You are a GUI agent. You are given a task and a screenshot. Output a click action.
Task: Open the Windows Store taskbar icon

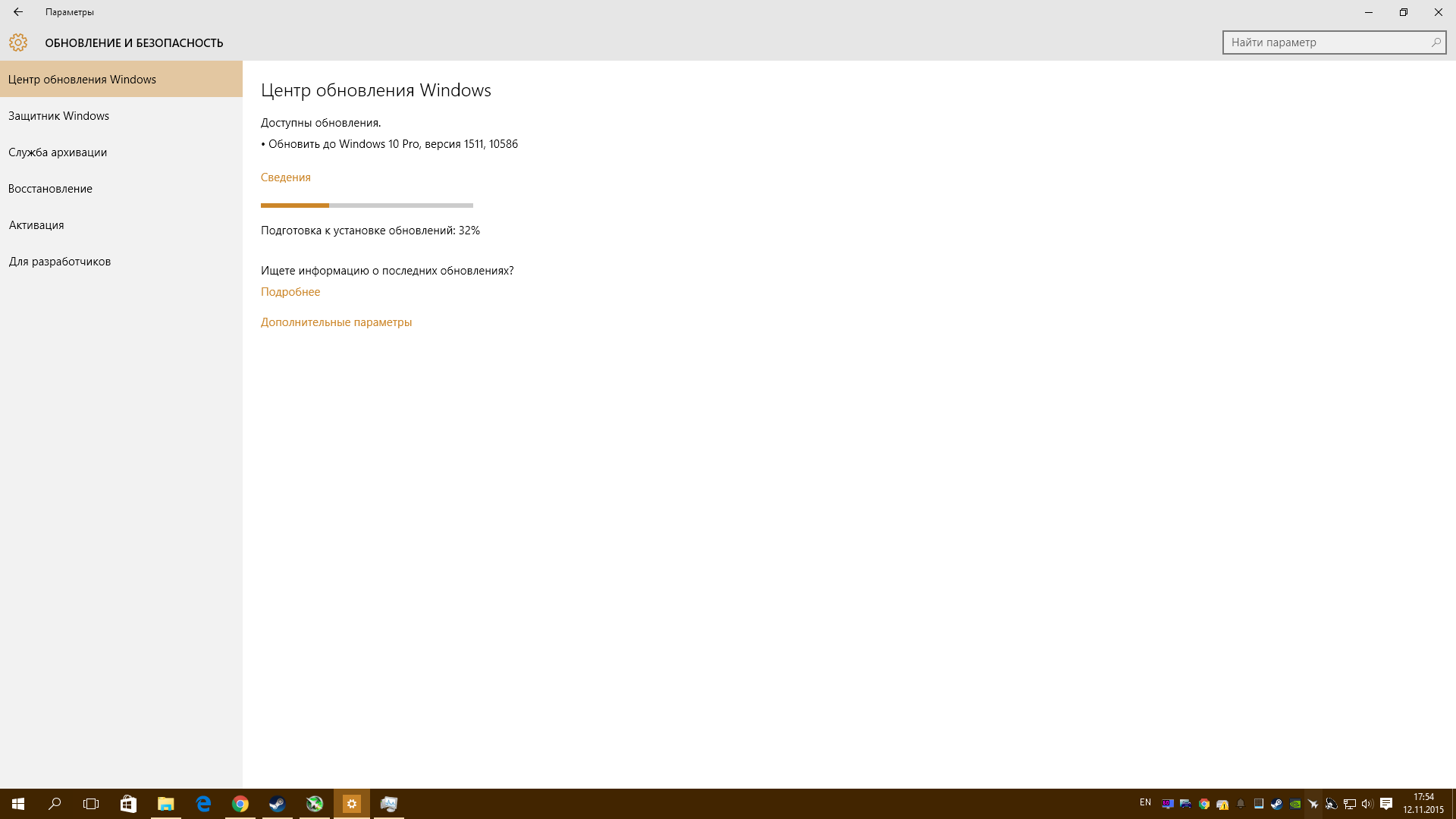coord(128,804)
